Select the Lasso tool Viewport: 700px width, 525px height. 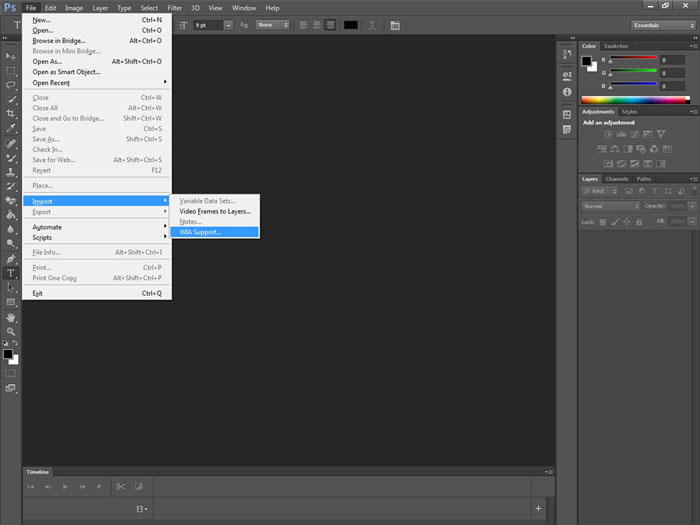click(11, 85)
